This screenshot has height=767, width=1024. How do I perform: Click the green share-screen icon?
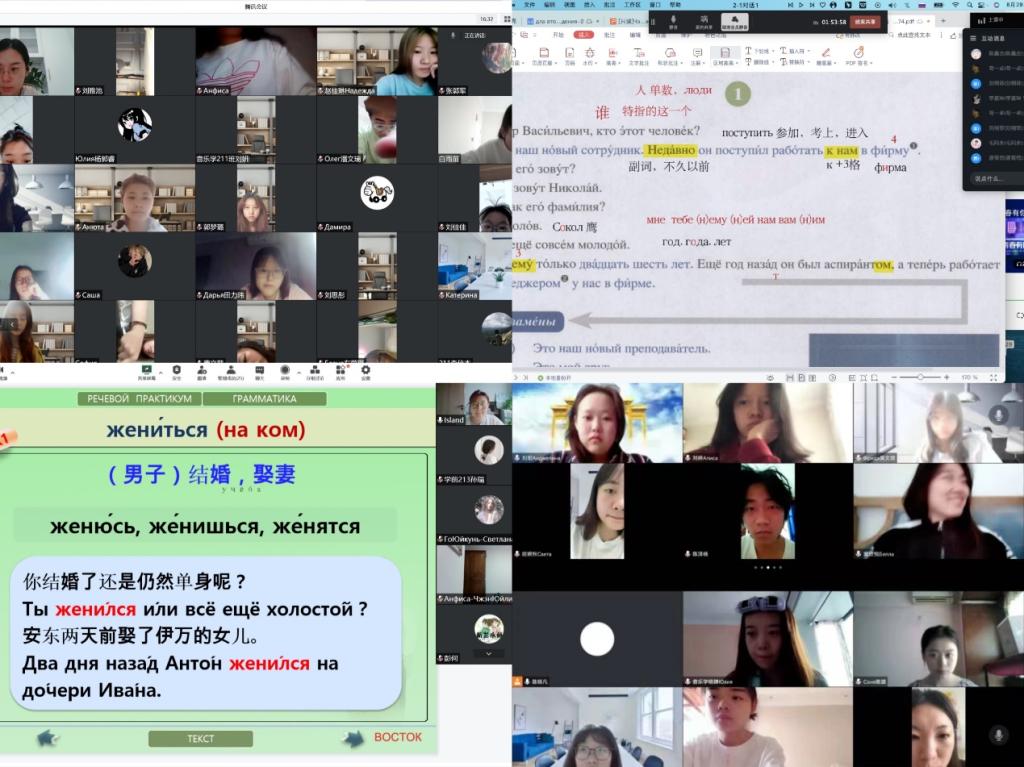coord(146,370)
